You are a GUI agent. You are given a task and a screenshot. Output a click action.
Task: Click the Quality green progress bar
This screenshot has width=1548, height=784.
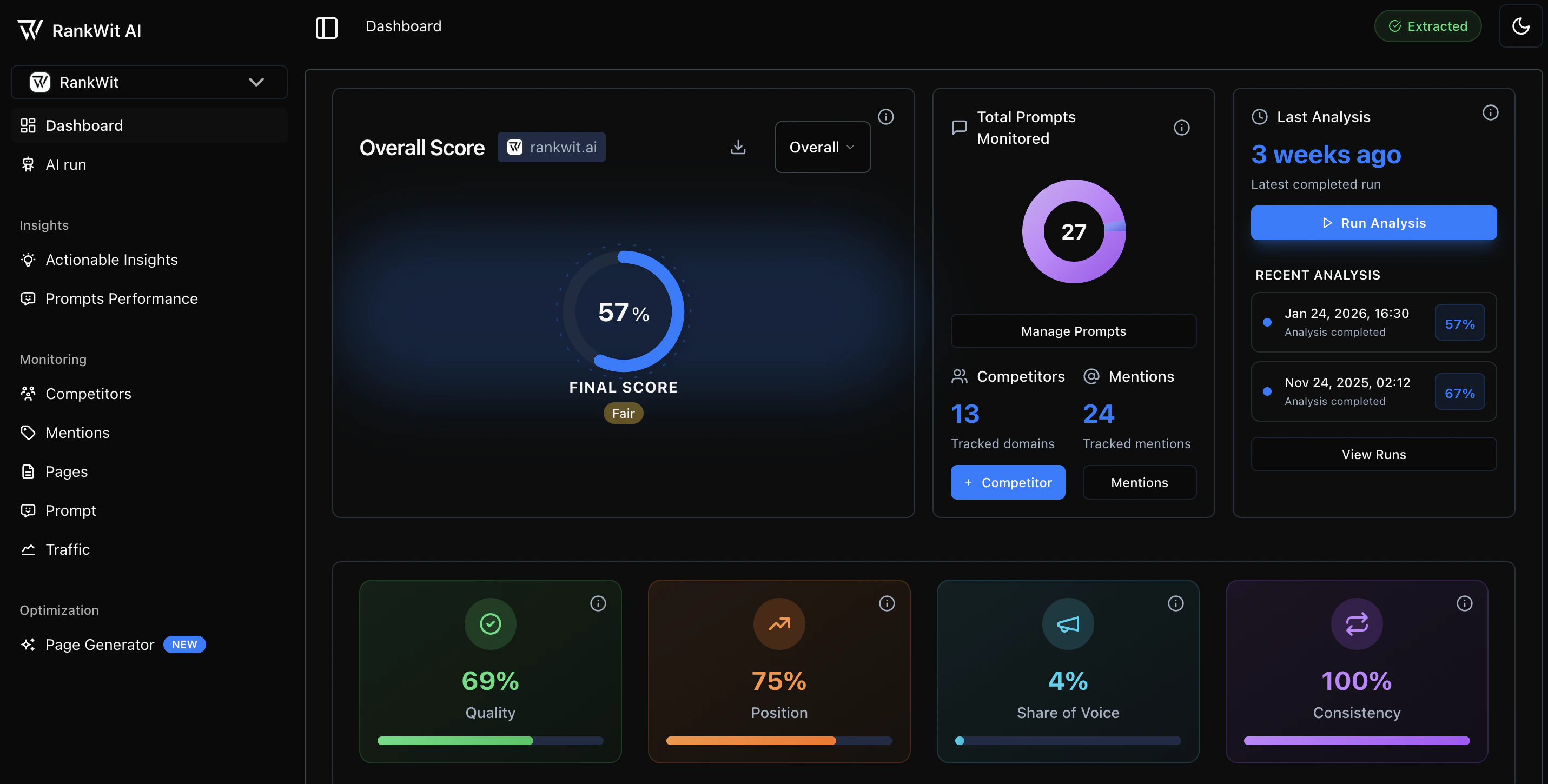[455, 740]
